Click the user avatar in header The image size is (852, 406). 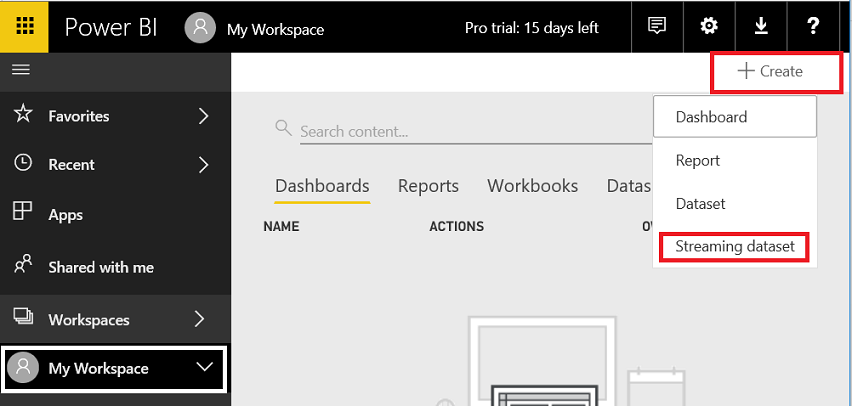[x=201, y=28]
